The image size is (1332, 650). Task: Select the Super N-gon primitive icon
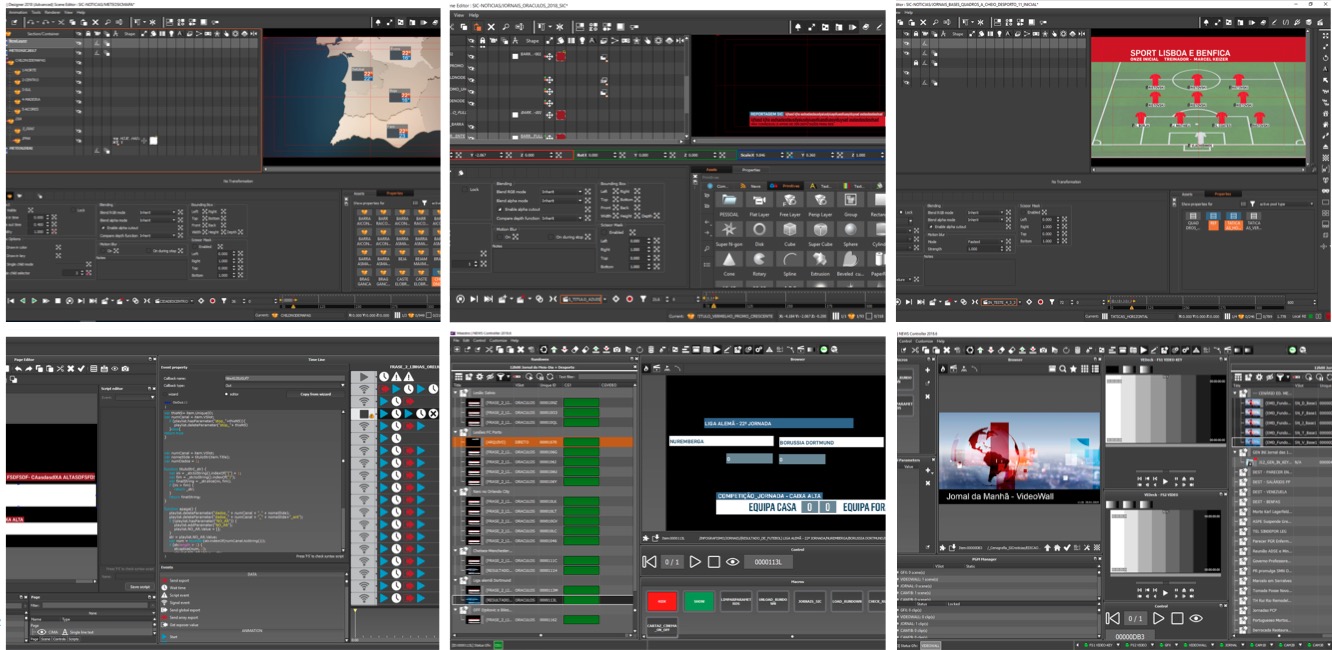tap(729, 229)
